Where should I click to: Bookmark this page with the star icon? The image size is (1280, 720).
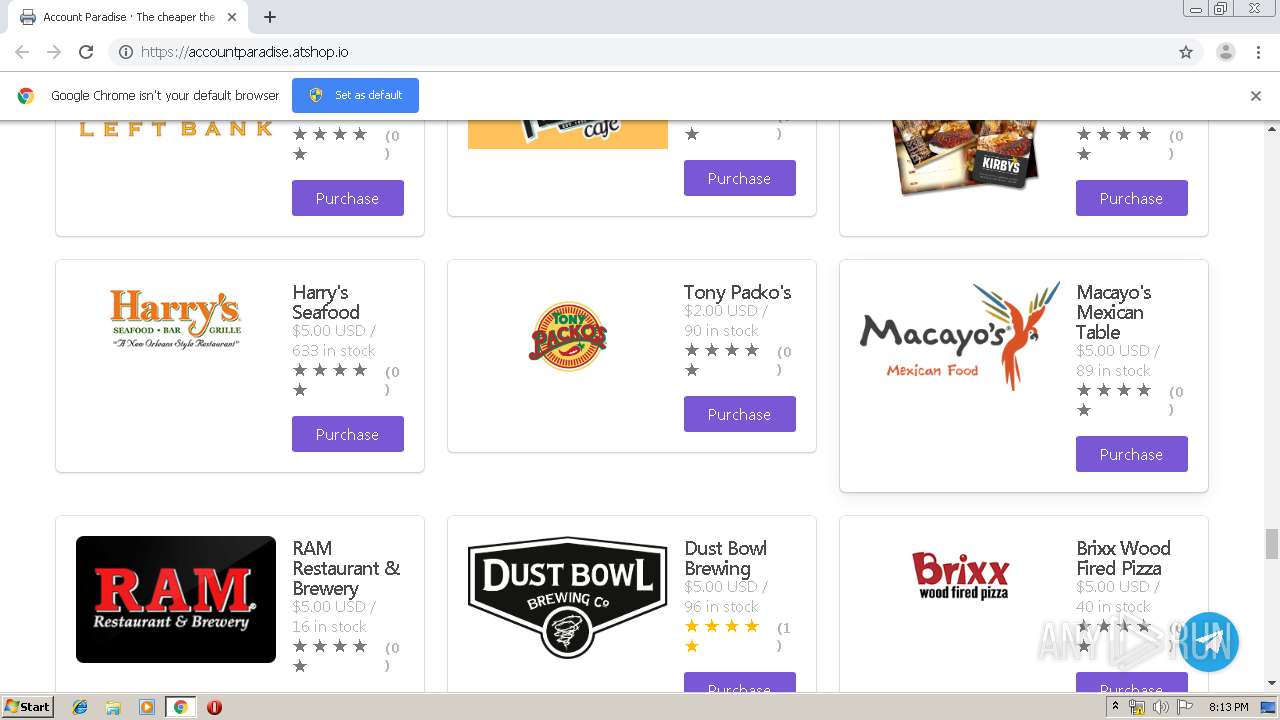(x=1186, y=52)
